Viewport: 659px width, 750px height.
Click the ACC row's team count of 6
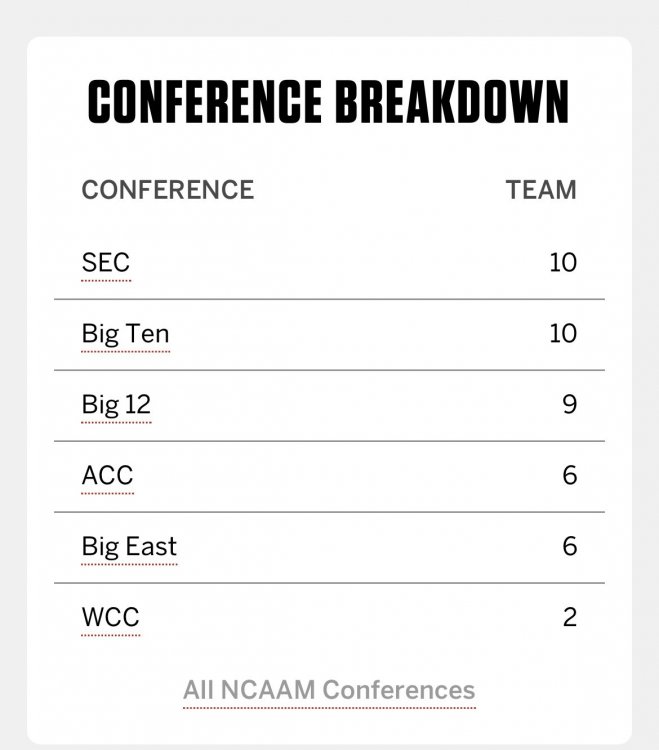tap(569, 476)
